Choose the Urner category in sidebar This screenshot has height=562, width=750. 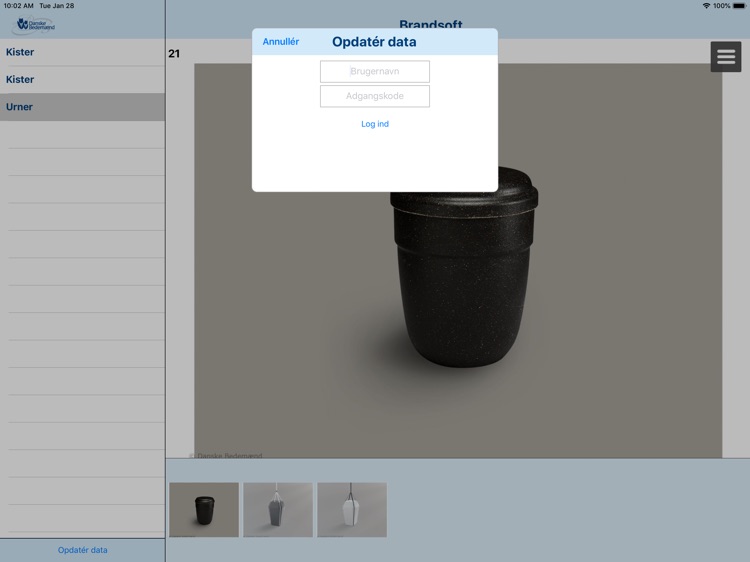pos(20,107)
